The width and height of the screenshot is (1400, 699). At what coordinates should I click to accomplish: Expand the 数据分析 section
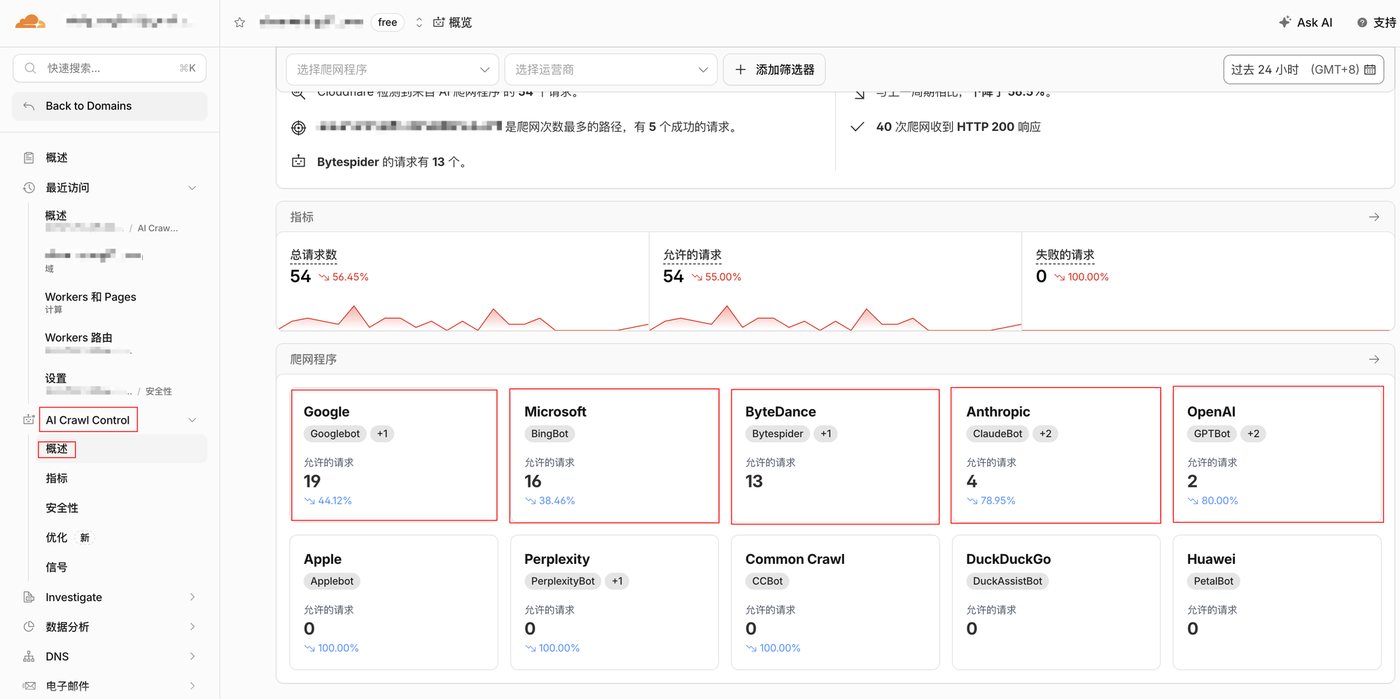[x=192, y=627]
